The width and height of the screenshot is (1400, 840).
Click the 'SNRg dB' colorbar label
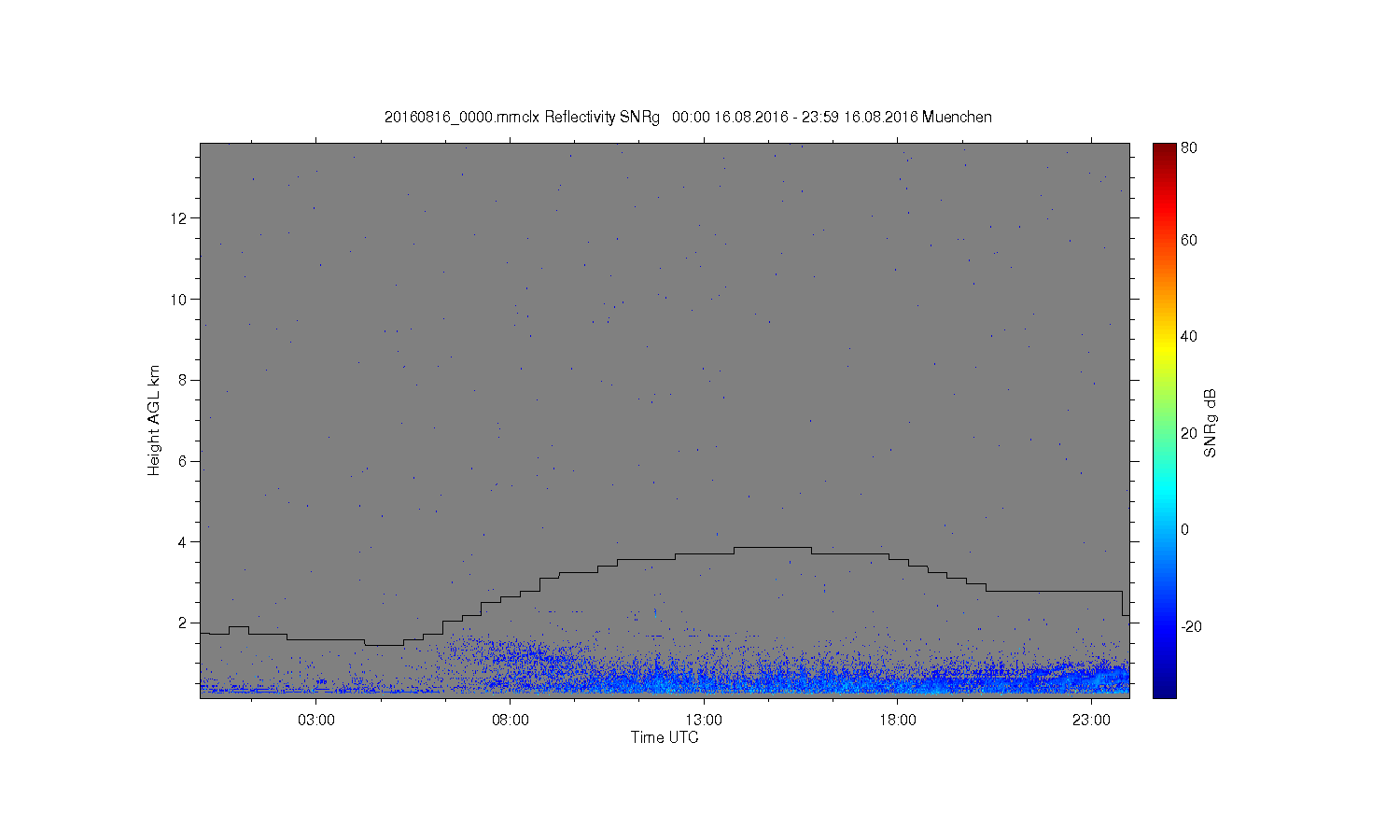(x=1210, y=423)
